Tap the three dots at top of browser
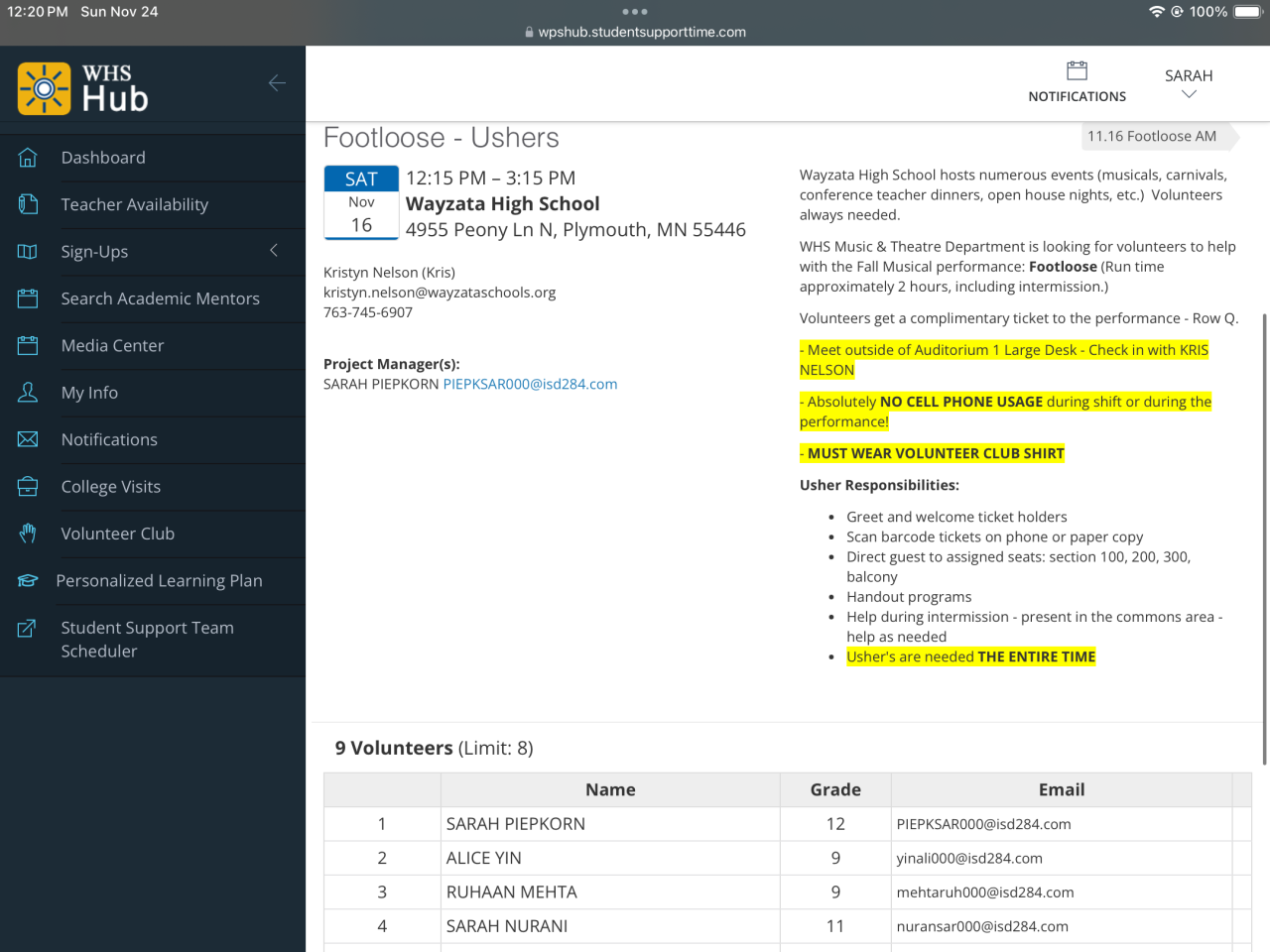The height and width of the screenshot is (952, 1270). 635,12
